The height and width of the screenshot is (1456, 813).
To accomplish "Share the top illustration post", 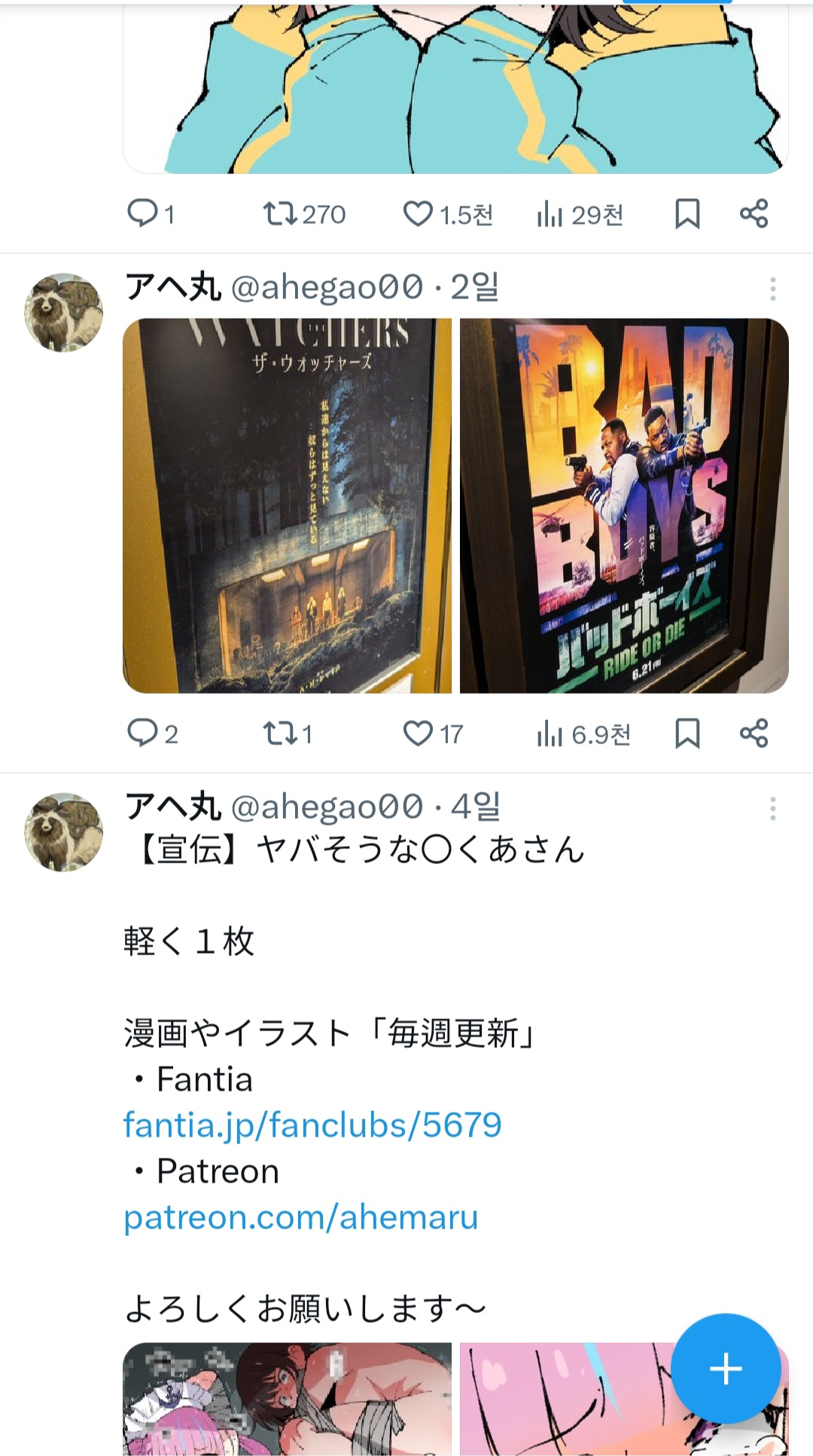I will 754,214.
